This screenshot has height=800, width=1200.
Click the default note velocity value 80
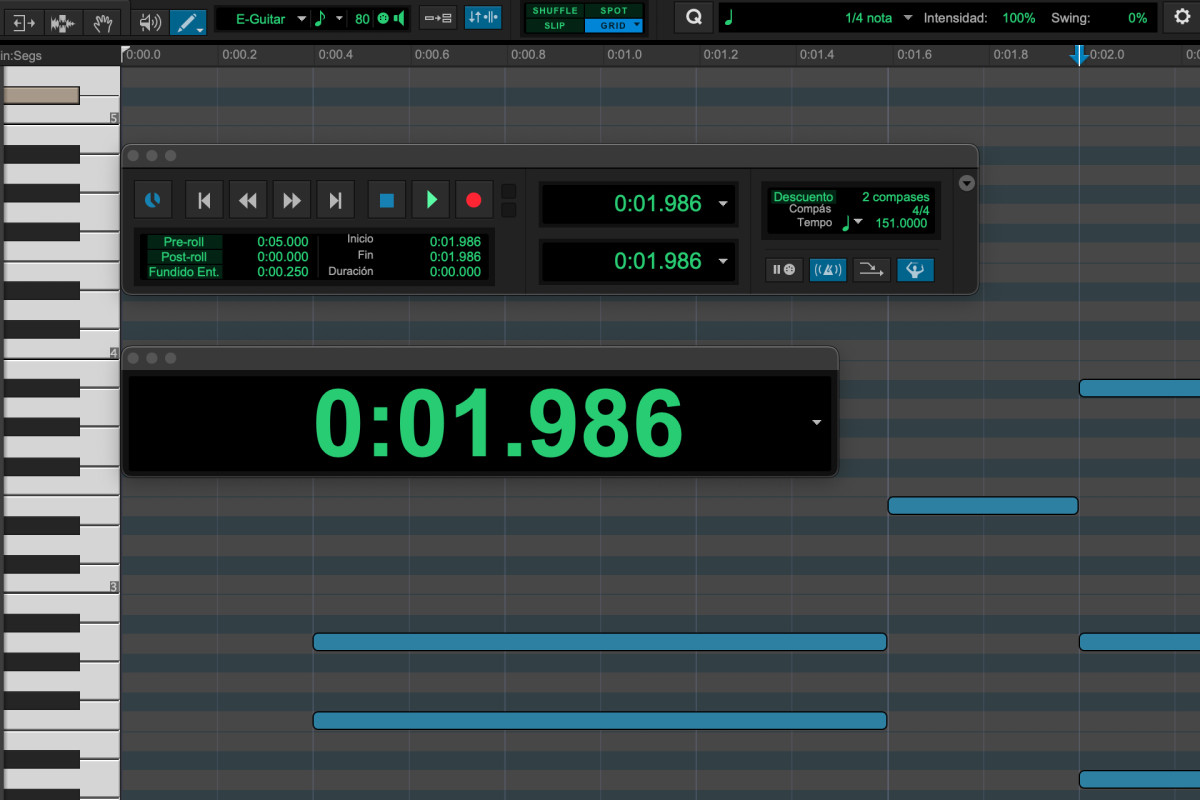coord(362,18)
